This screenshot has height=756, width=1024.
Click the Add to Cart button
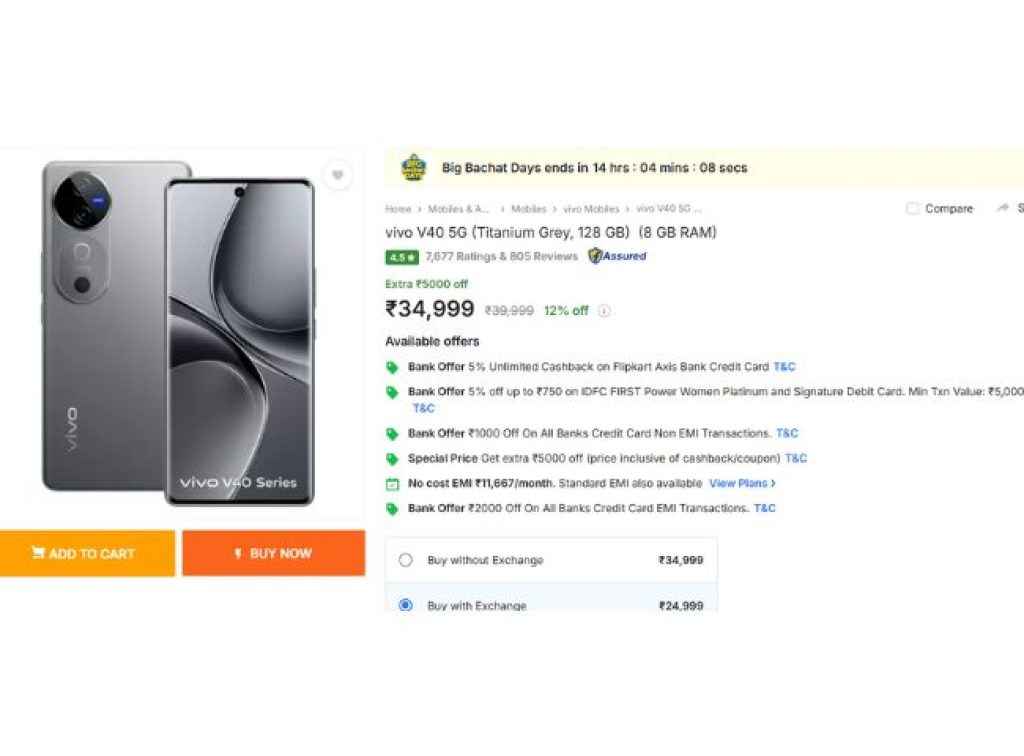88,553
